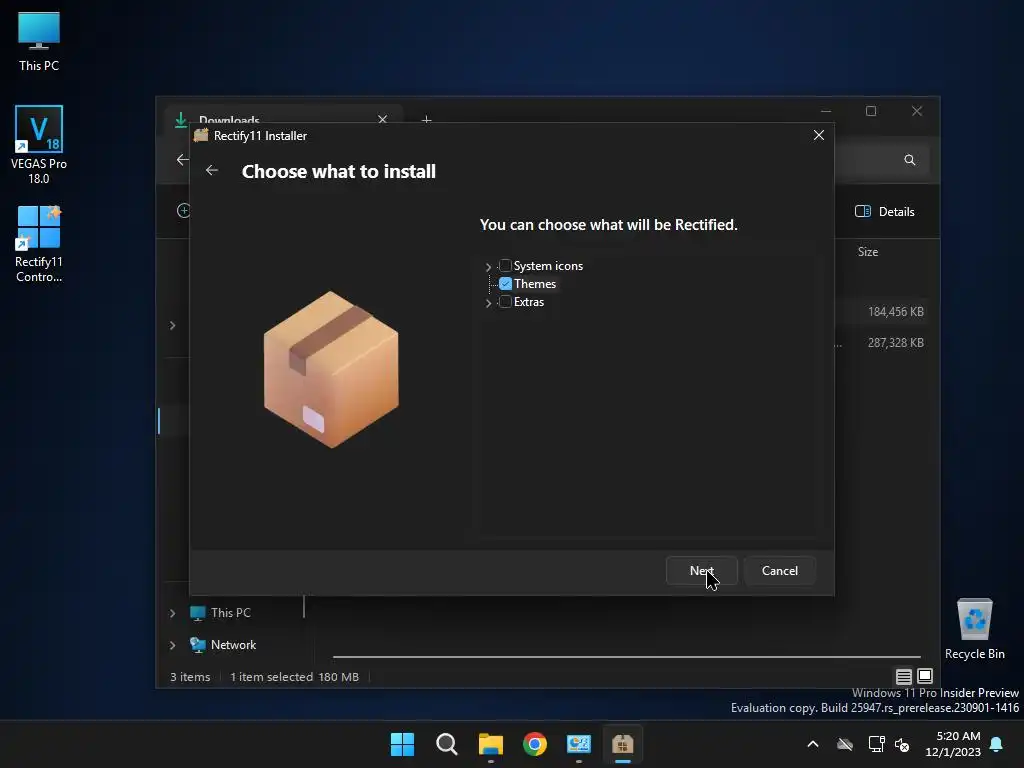
Task: Check the System icons checkbox
Action: tap(505, 266)
